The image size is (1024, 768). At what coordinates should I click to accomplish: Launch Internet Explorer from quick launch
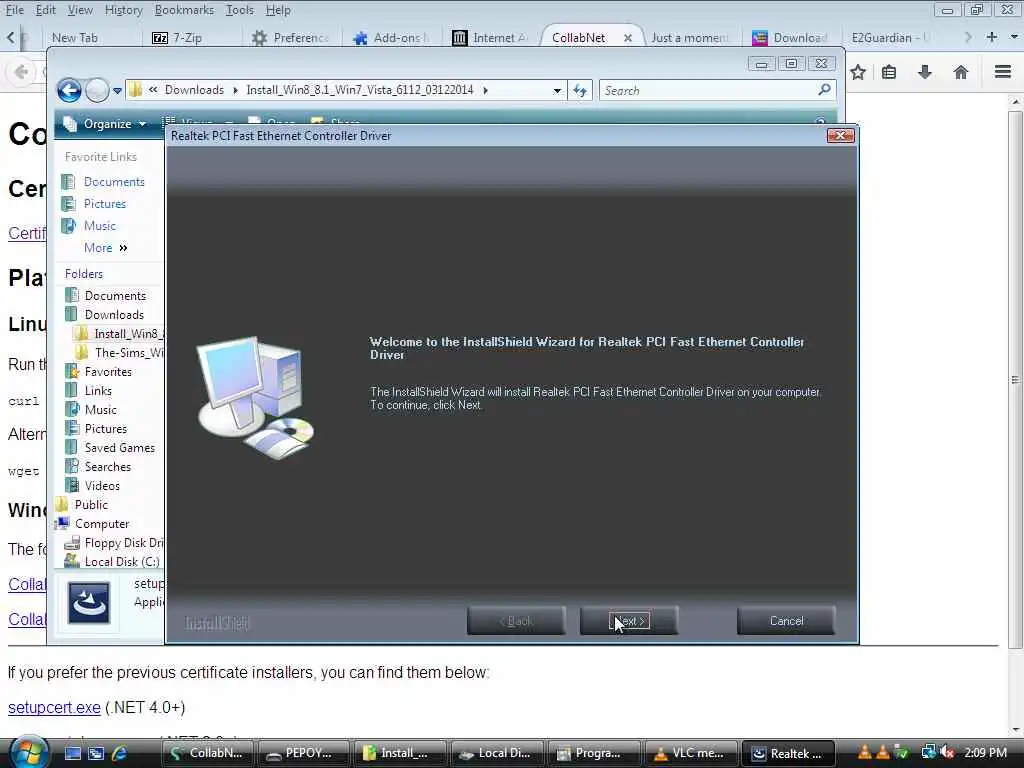120,753
